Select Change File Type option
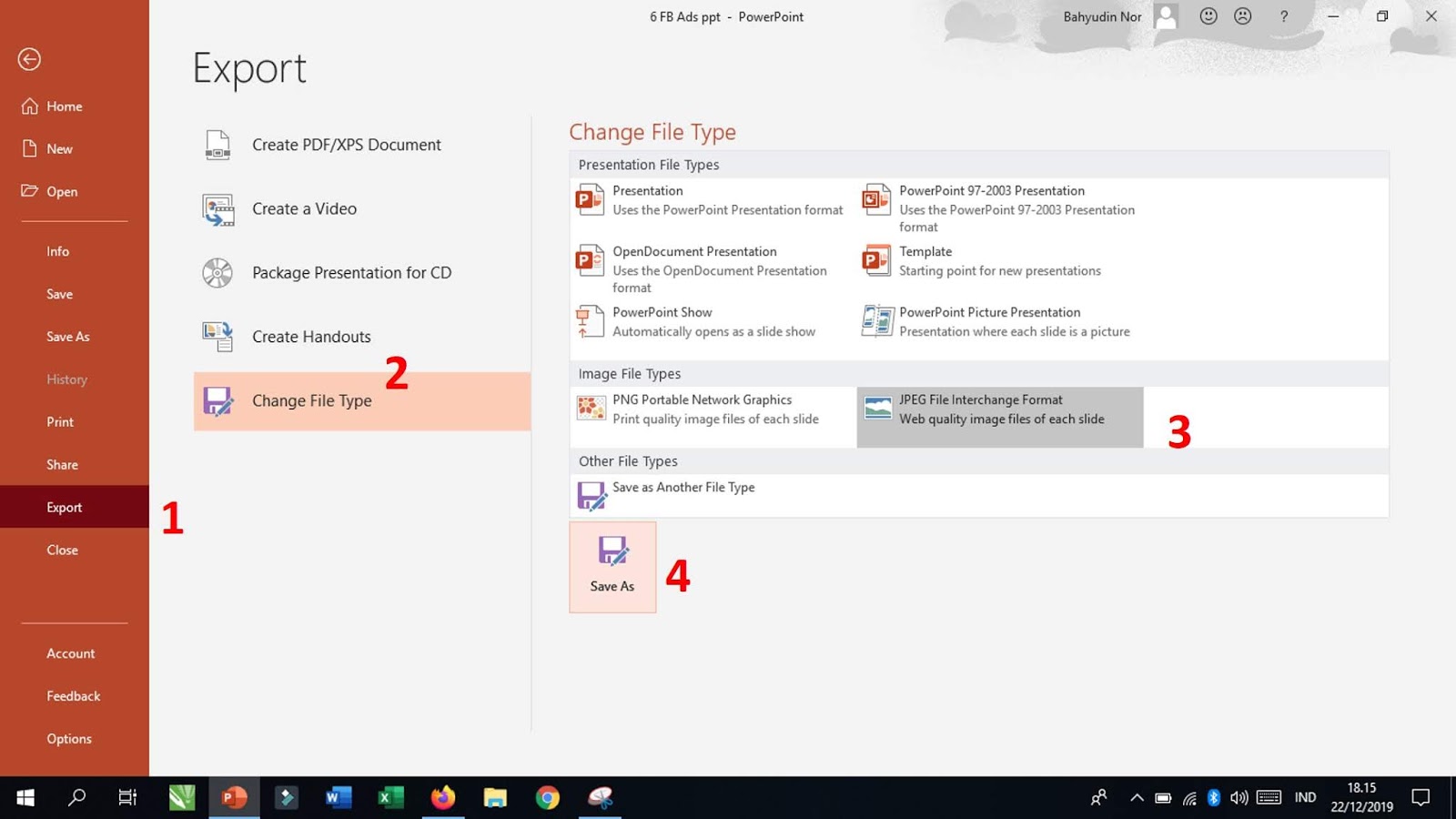This screenshot has height=819, width=1456. tap(362, 401)
